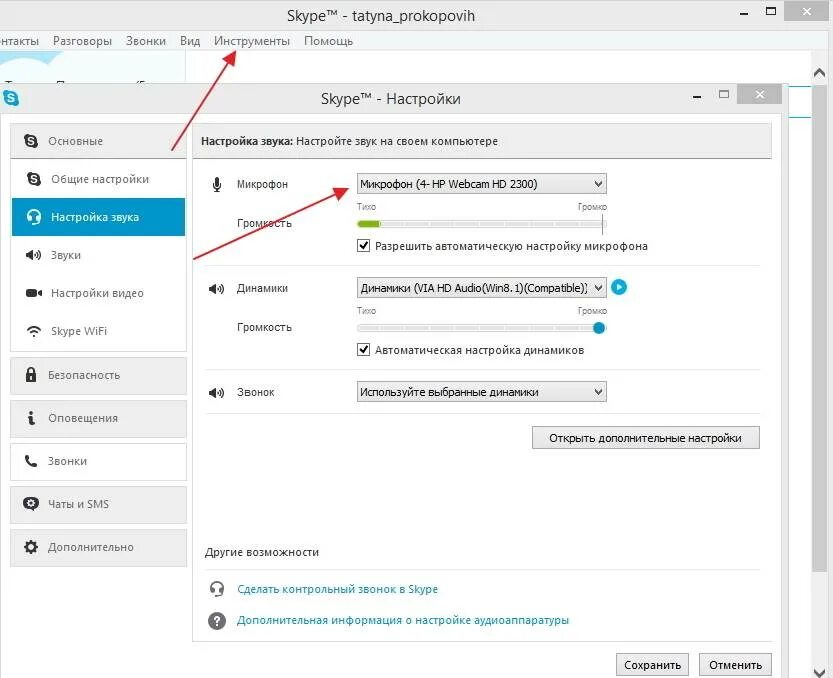
Task: Click the chat bubble icon of Чаты и SMS
Action: tap(31, 504)
